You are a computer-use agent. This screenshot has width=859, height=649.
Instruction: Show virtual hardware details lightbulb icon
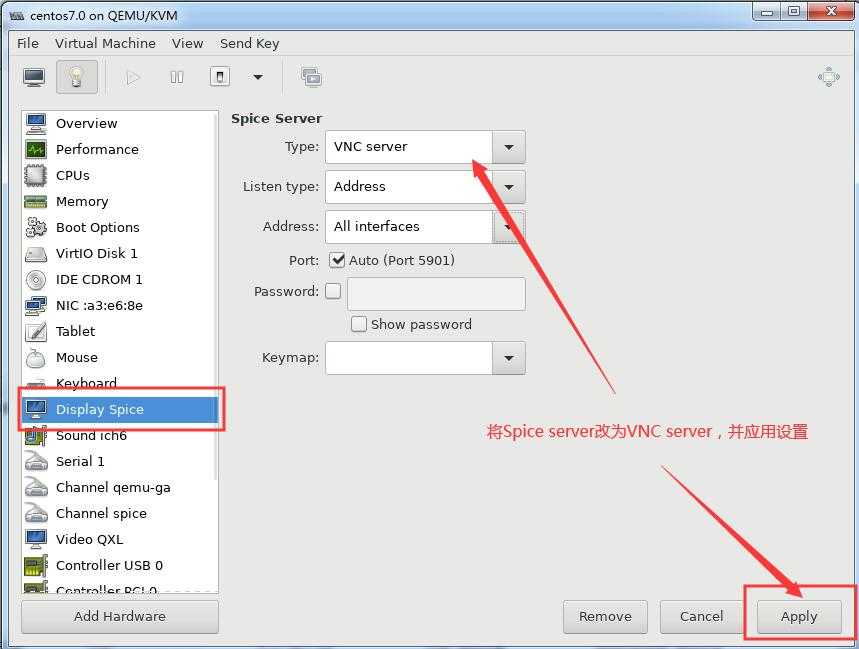77,77
